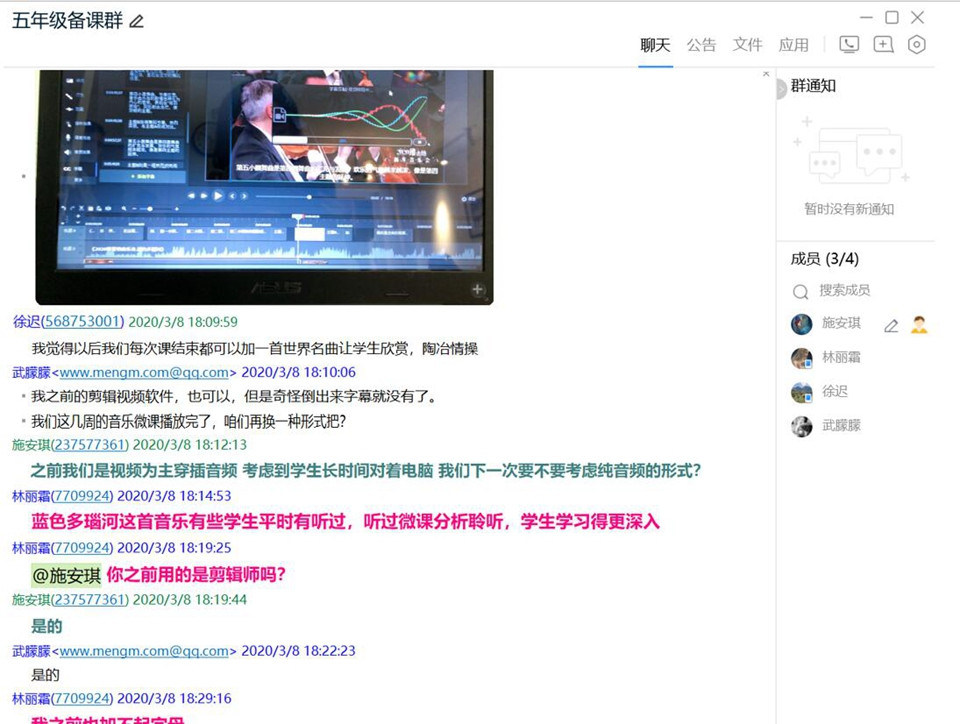Click 武朦朦's avatar in the member list

(x=801, y=427)
